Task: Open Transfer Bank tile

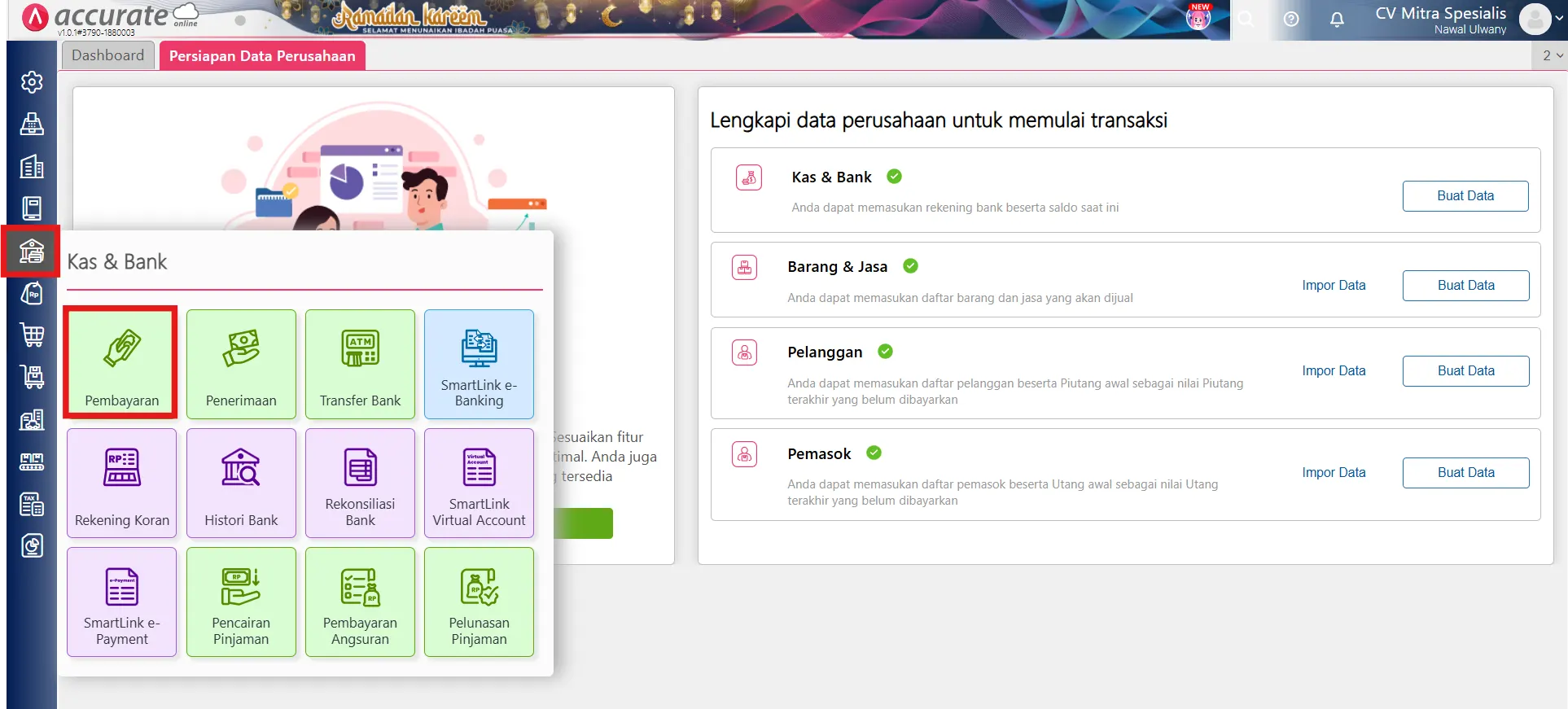Action: [x=360, y=364]
